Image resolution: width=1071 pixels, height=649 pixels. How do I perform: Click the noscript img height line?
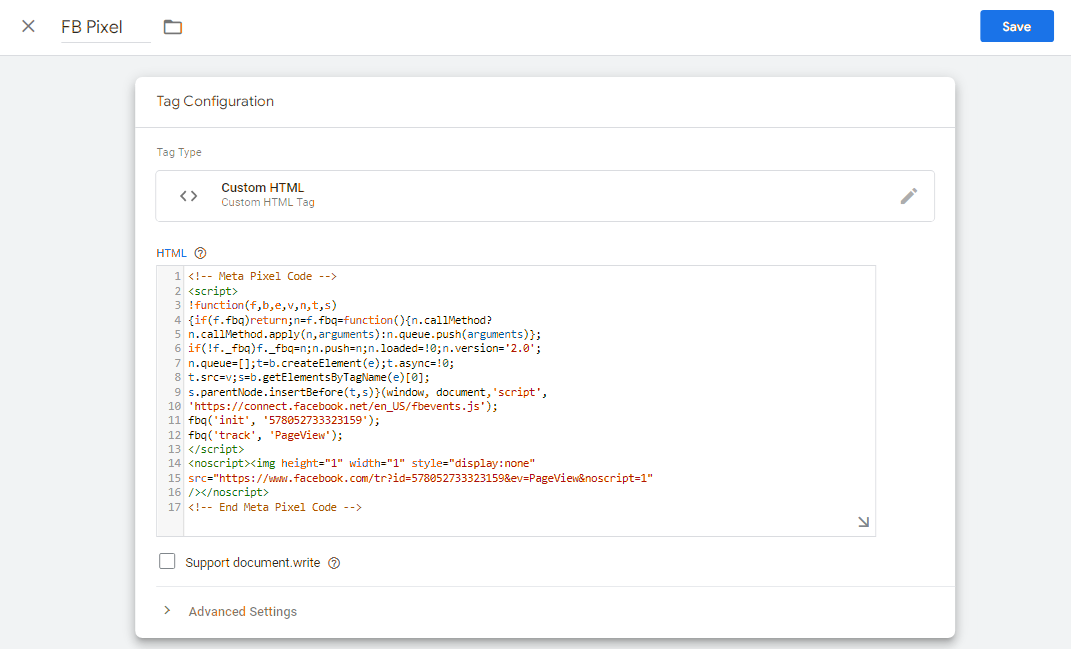tap(362, 464)
